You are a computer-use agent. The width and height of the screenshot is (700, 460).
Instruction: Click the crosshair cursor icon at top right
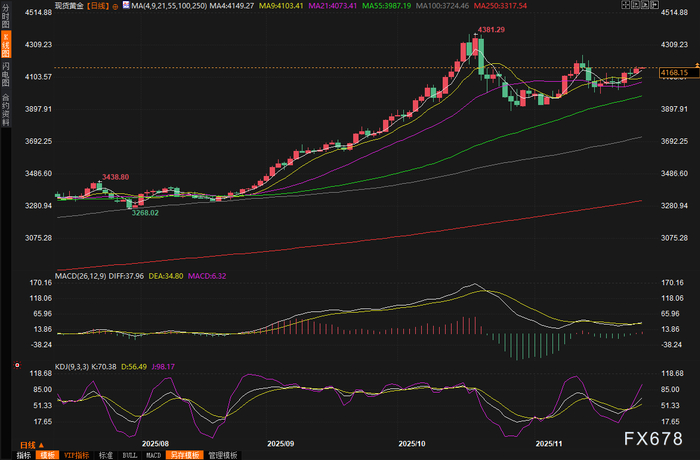tap(625, 5)
